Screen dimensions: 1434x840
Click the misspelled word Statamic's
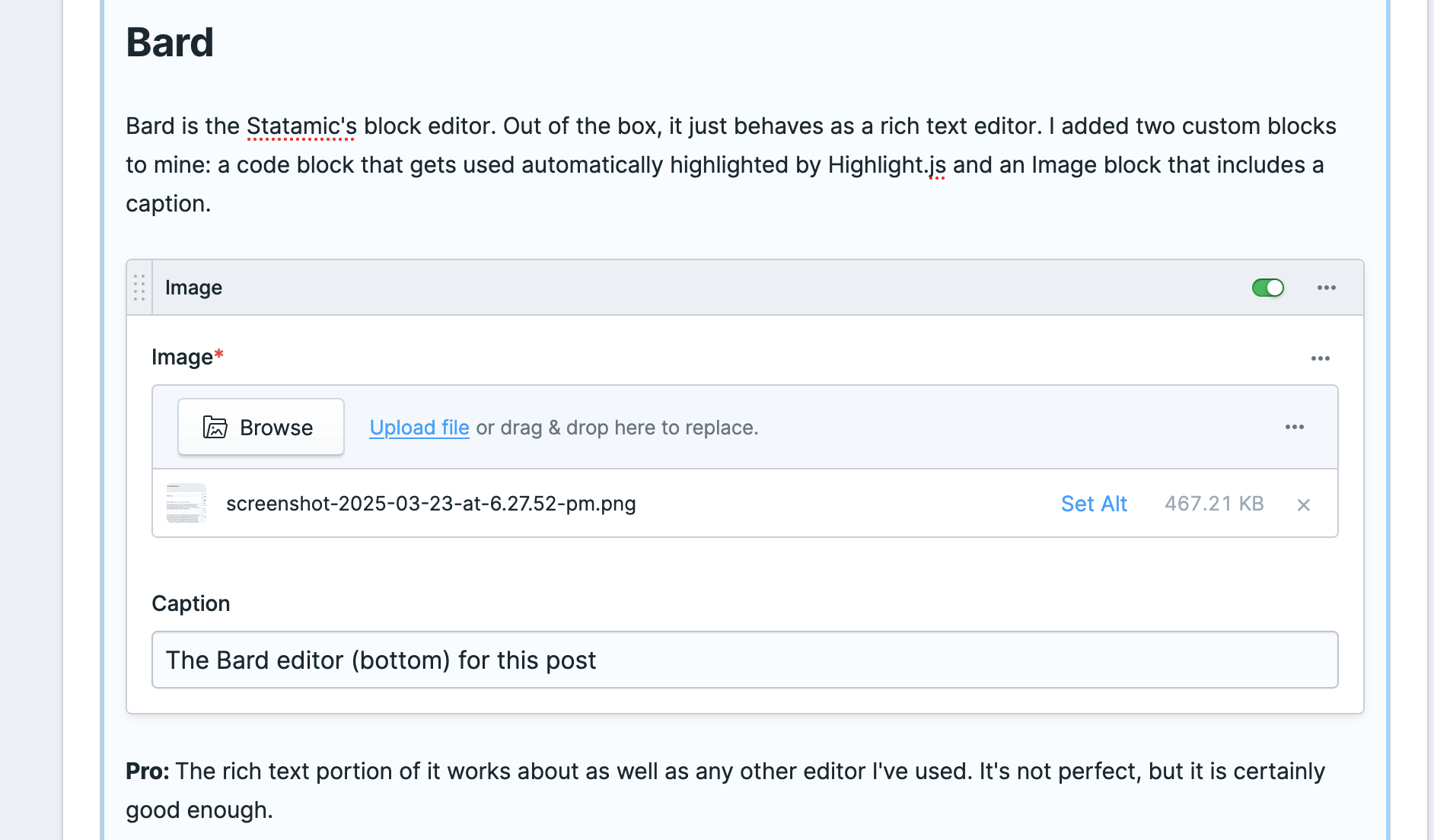pyautogui.click(x=301, y=126)
